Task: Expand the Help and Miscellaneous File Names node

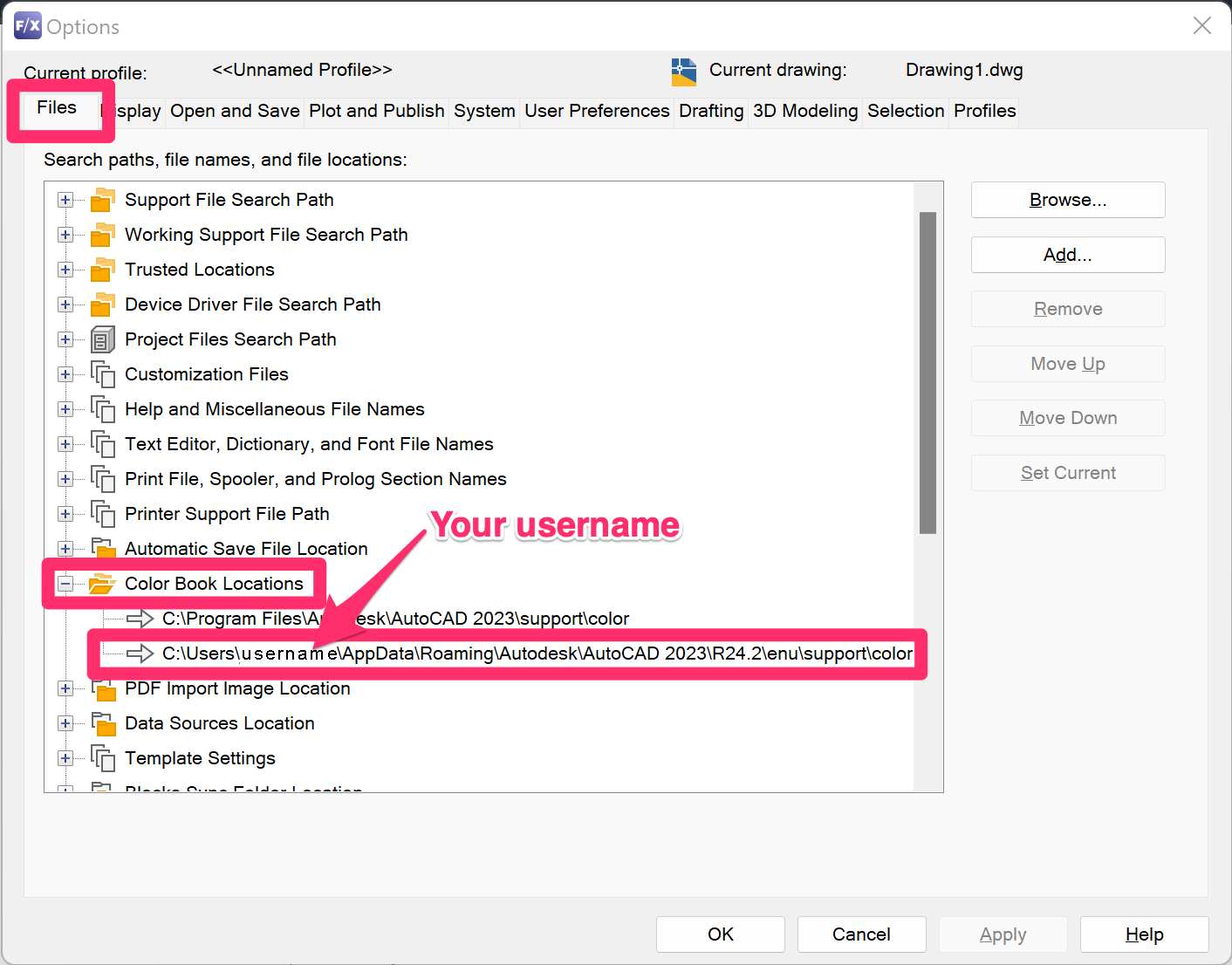Action: click(65, 409)
